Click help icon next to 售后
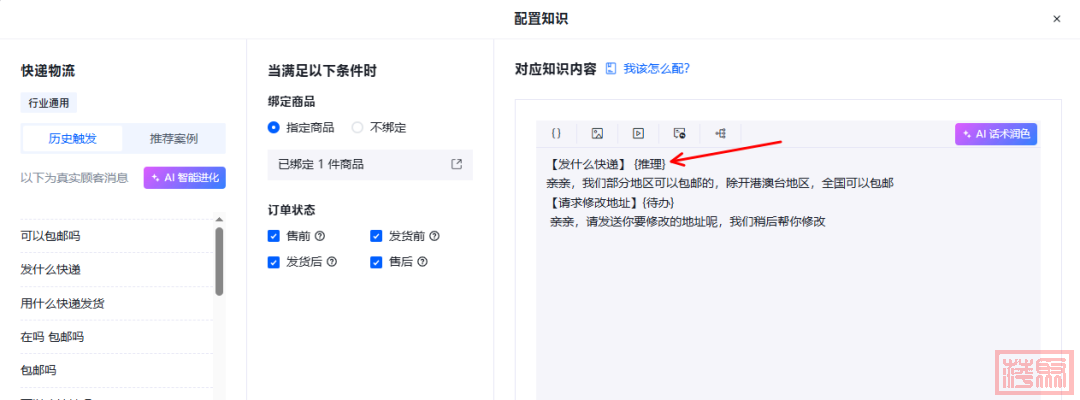This screenshot has width=1080, height=400. (x=422, y=262)
